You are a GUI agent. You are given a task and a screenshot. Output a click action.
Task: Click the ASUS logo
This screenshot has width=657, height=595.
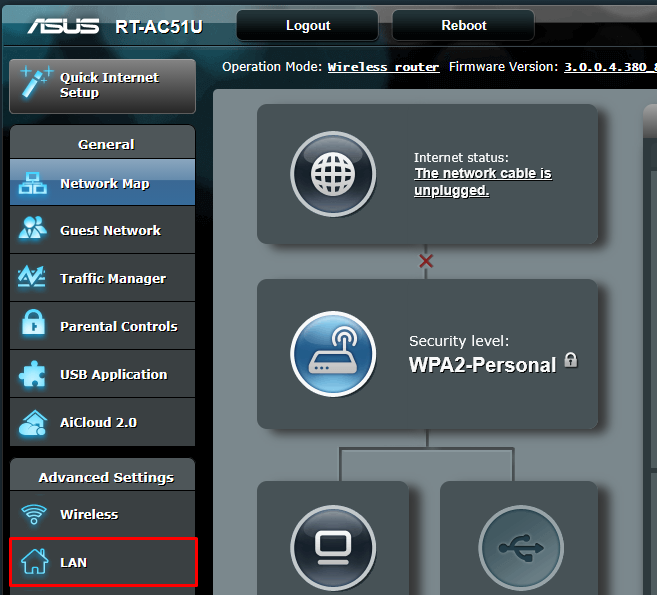pyautogui.click(x=63, y=26)
